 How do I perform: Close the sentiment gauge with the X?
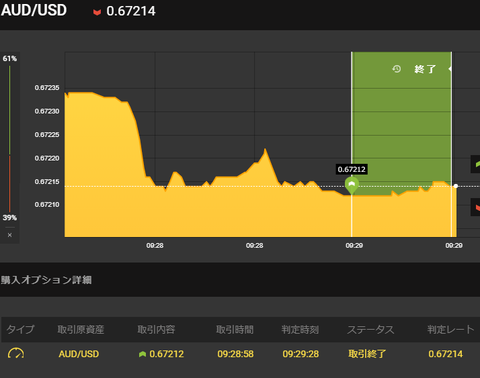10,235
